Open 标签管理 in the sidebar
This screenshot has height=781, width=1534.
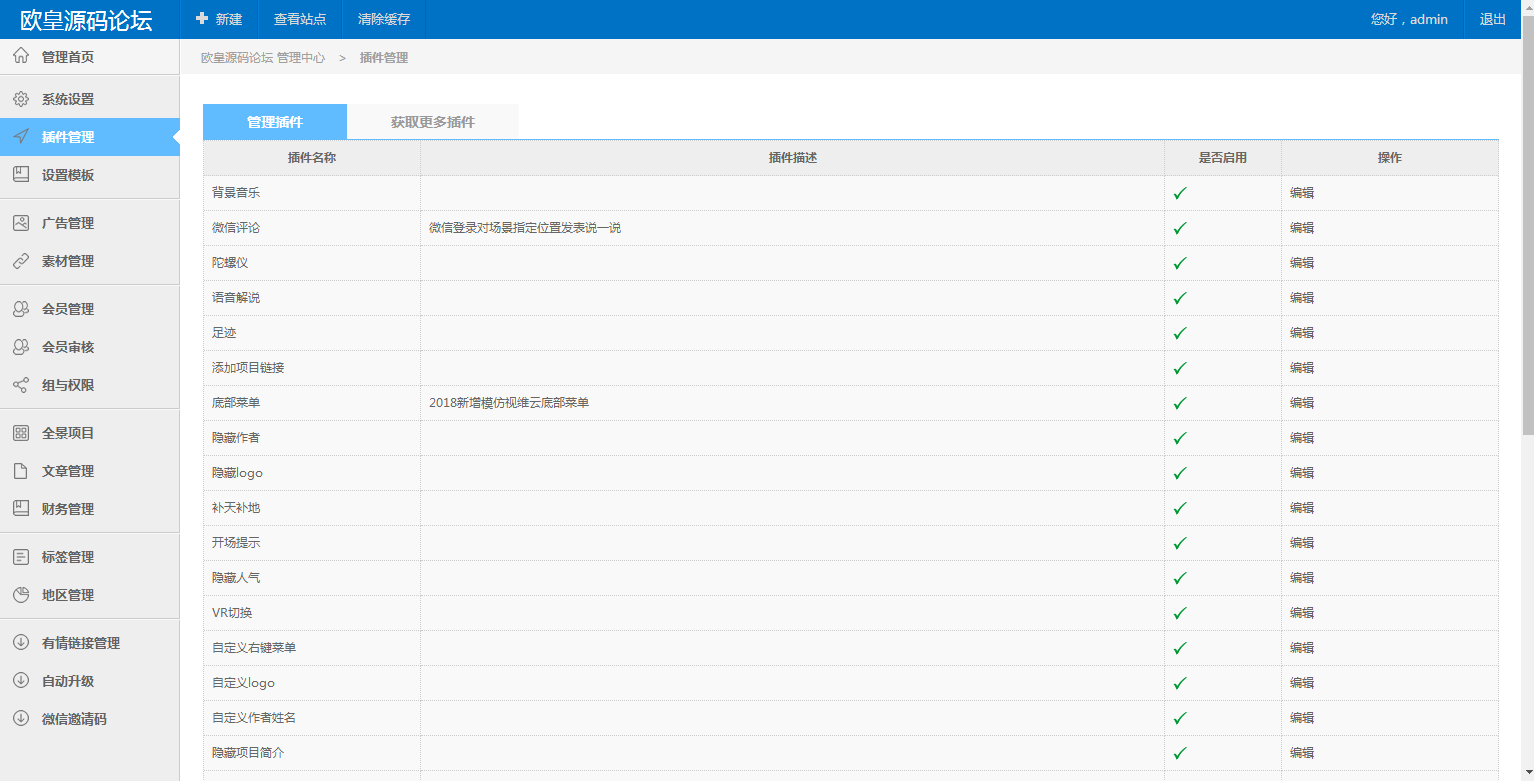(65, 556)
